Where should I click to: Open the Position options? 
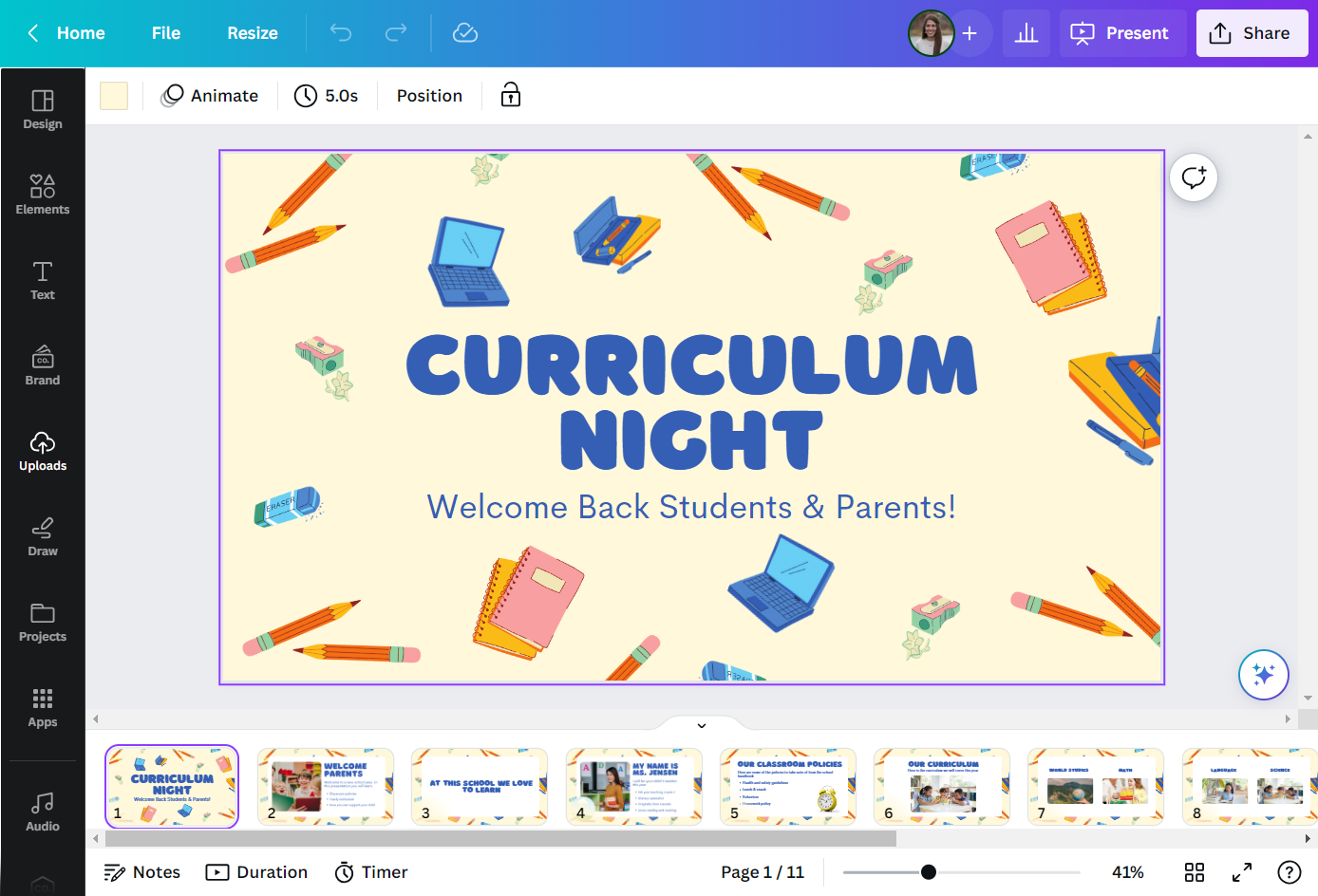(x=429, y=96)
